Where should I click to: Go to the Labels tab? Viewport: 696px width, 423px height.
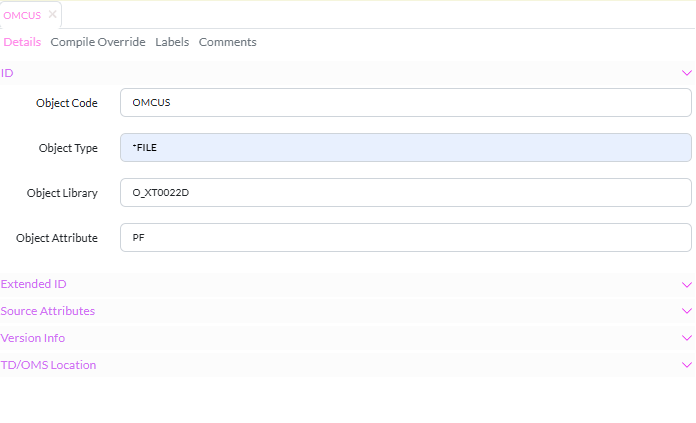172,42
